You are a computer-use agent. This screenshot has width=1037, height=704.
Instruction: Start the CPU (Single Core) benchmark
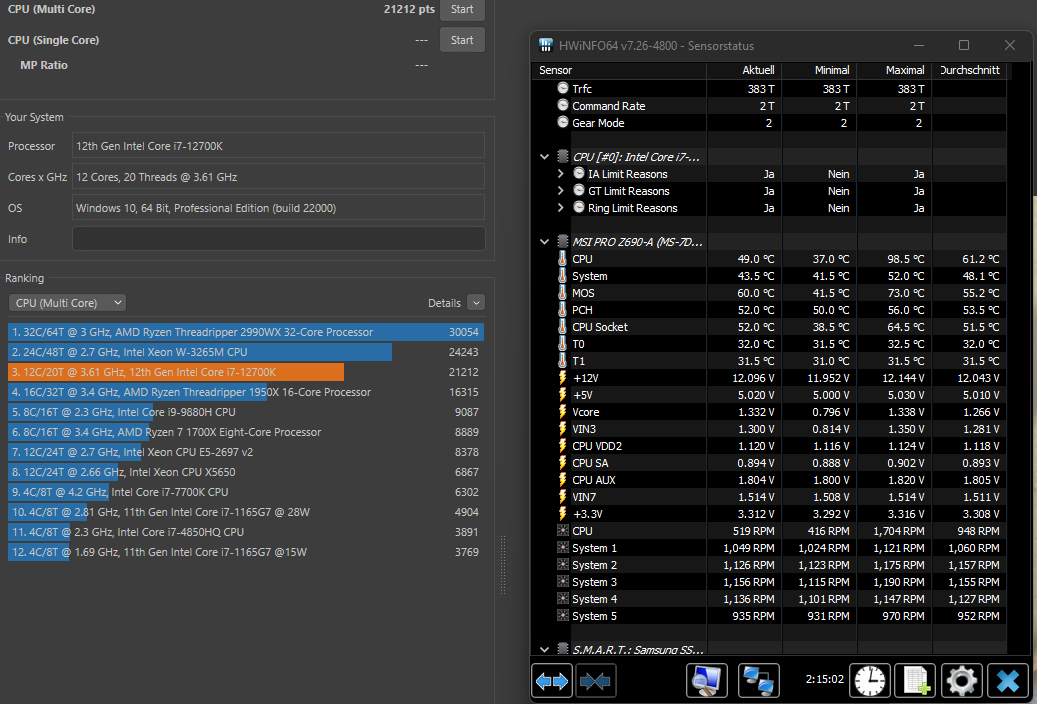462,40
